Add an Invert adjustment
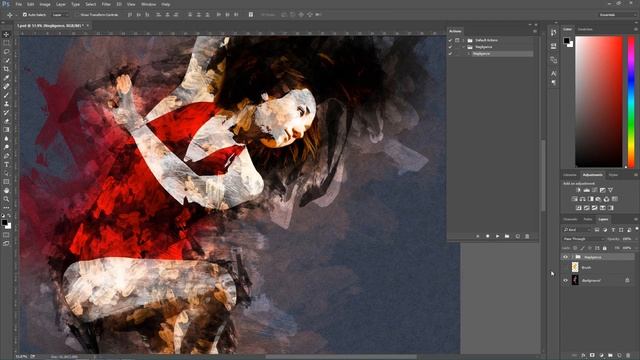The image size is (640, 360). pyautogui.click(x=579, y=208)
